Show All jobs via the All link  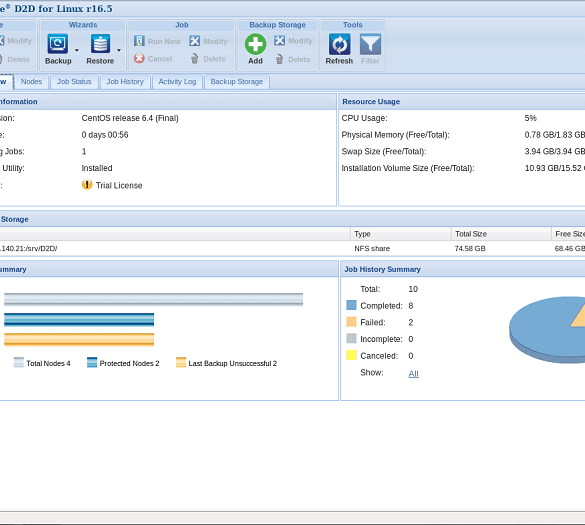413,374
